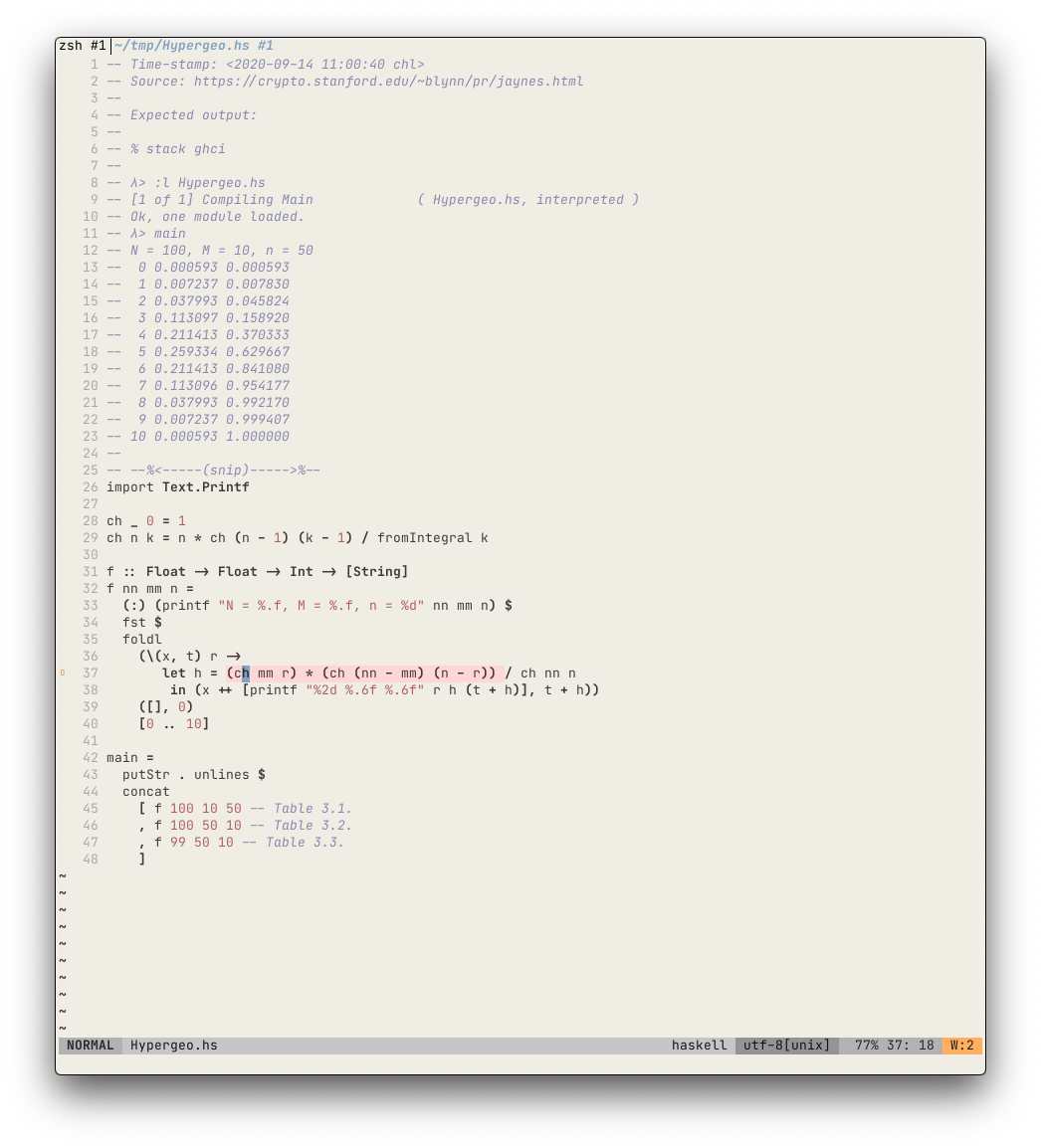The height and width of the screenshot is (1148, 1041).
Task: Click the 'foldl' function name
Action: (142, 640)
